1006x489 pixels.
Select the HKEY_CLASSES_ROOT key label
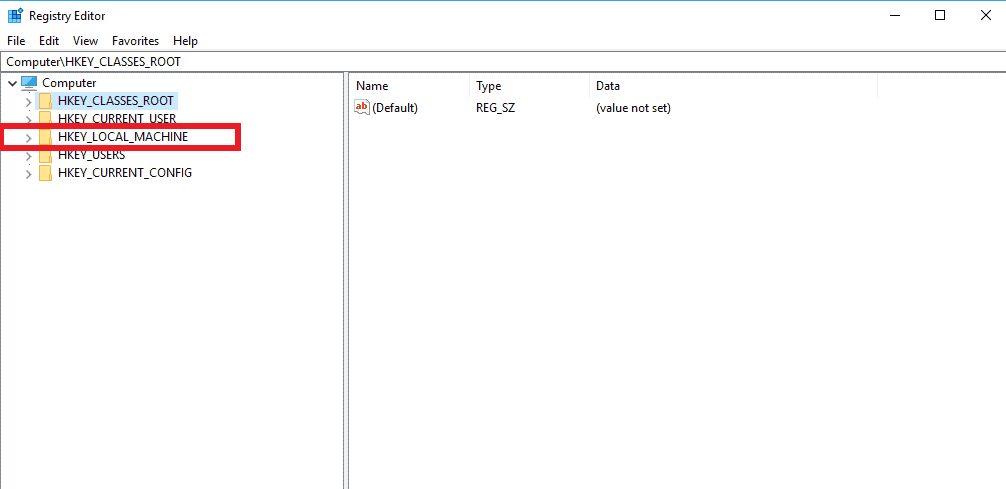[x=115, y=101]
